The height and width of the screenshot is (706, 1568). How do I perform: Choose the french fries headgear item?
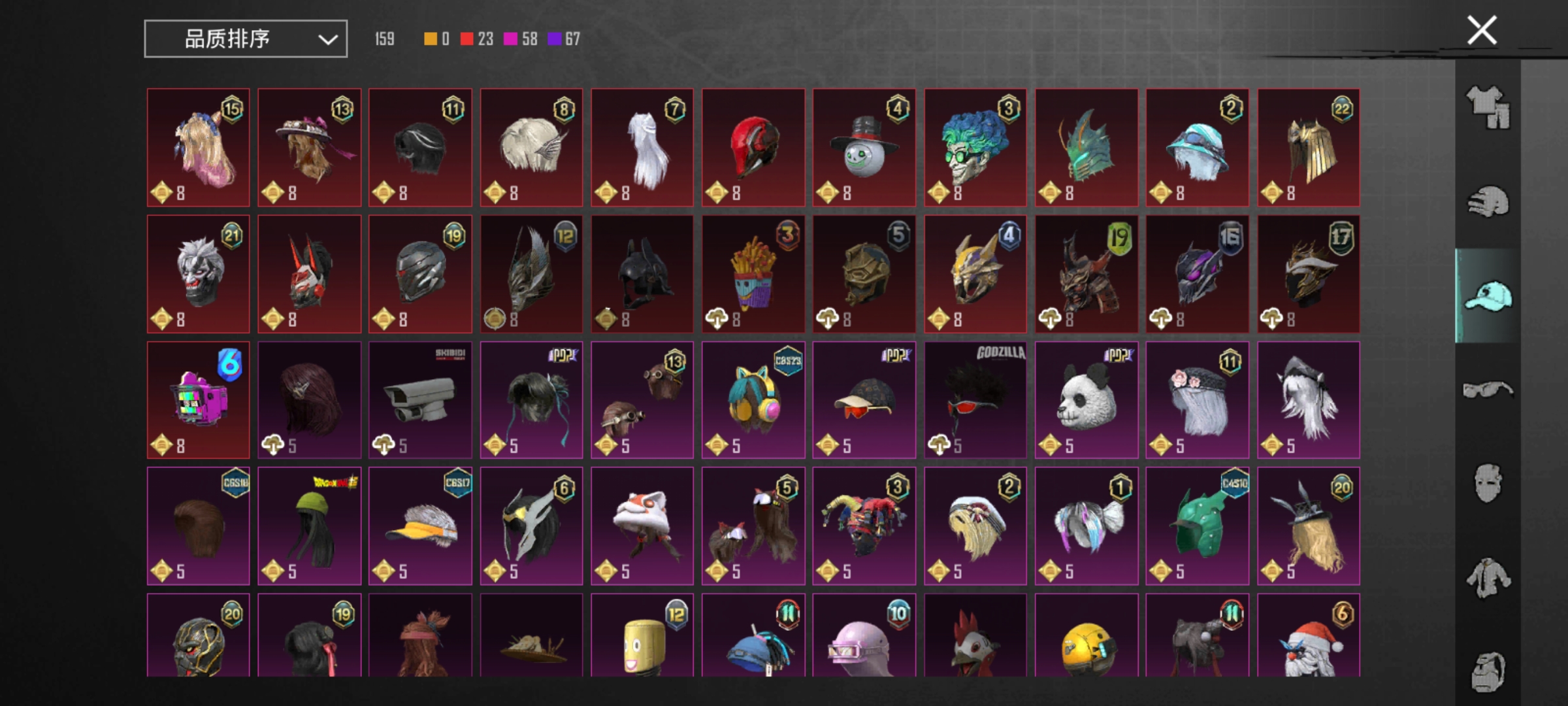(753, 274)
